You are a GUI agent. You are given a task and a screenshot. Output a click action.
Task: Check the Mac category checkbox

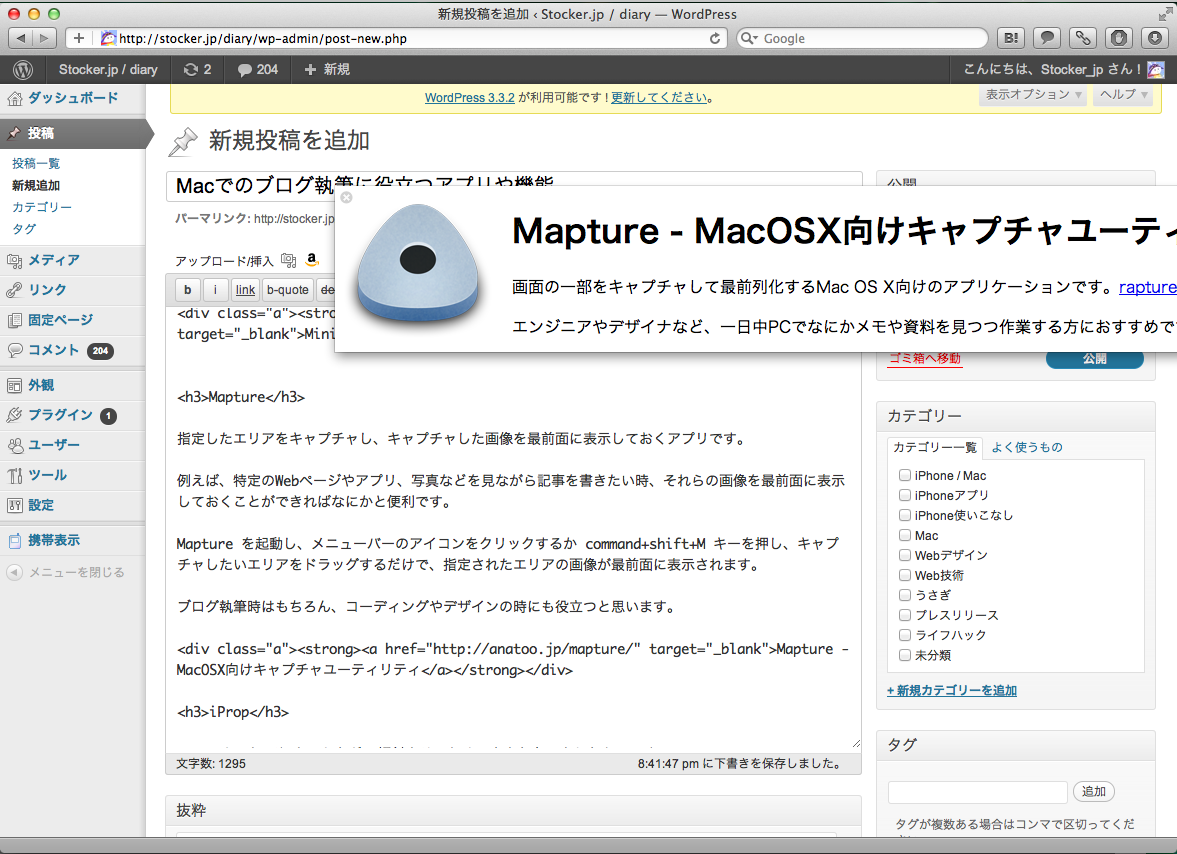click(905, 535)
